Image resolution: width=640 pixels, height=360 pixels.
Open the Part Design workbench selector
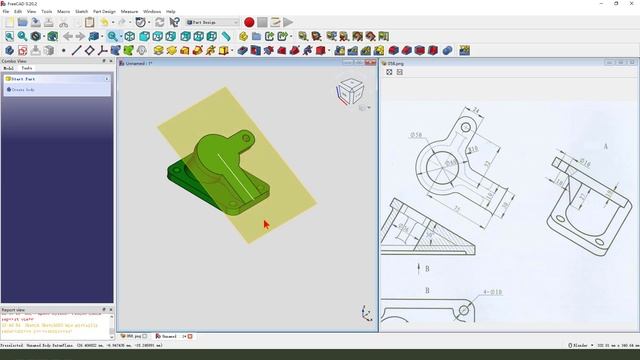[212, 22]
